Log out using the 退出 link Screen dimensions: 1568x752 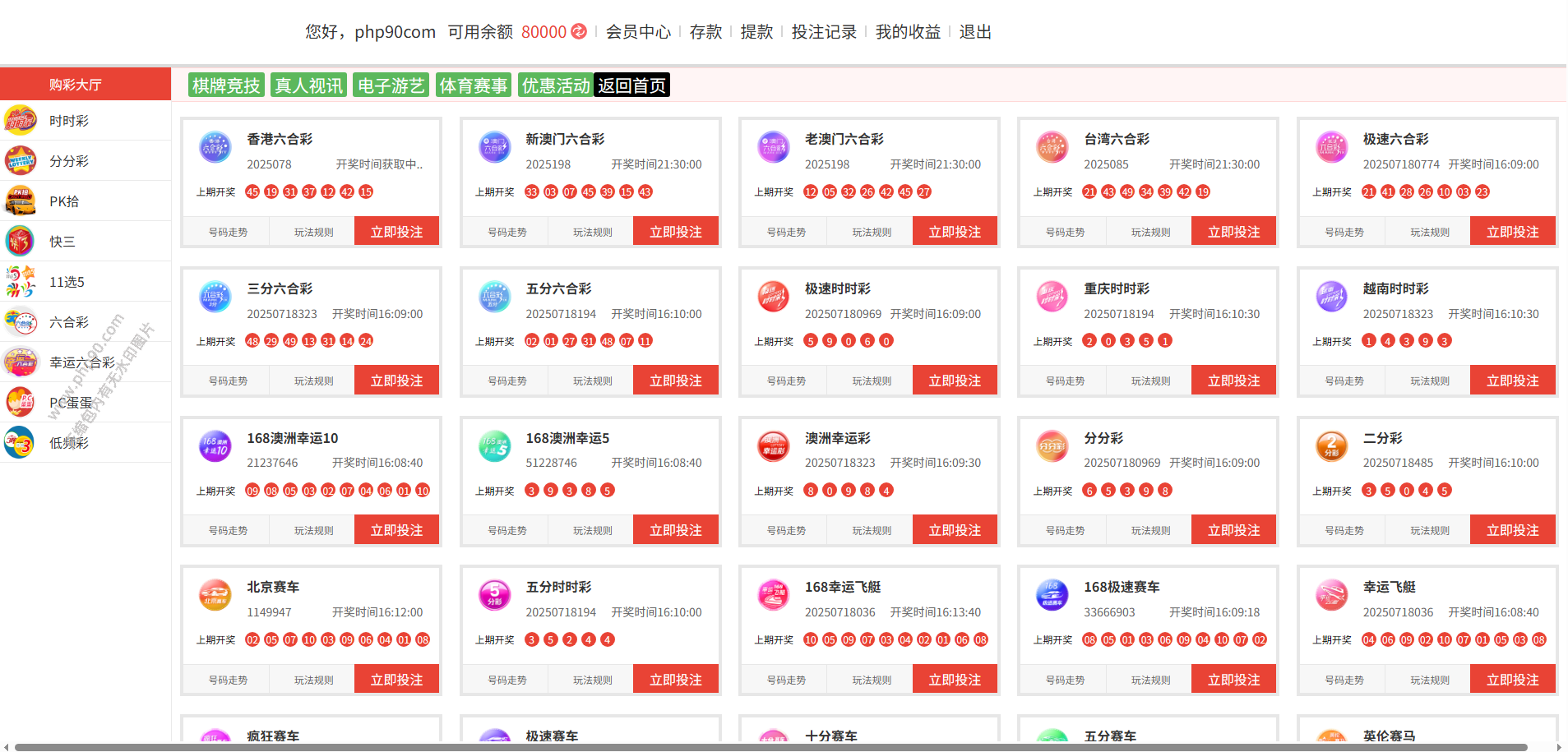click(975, 32)
